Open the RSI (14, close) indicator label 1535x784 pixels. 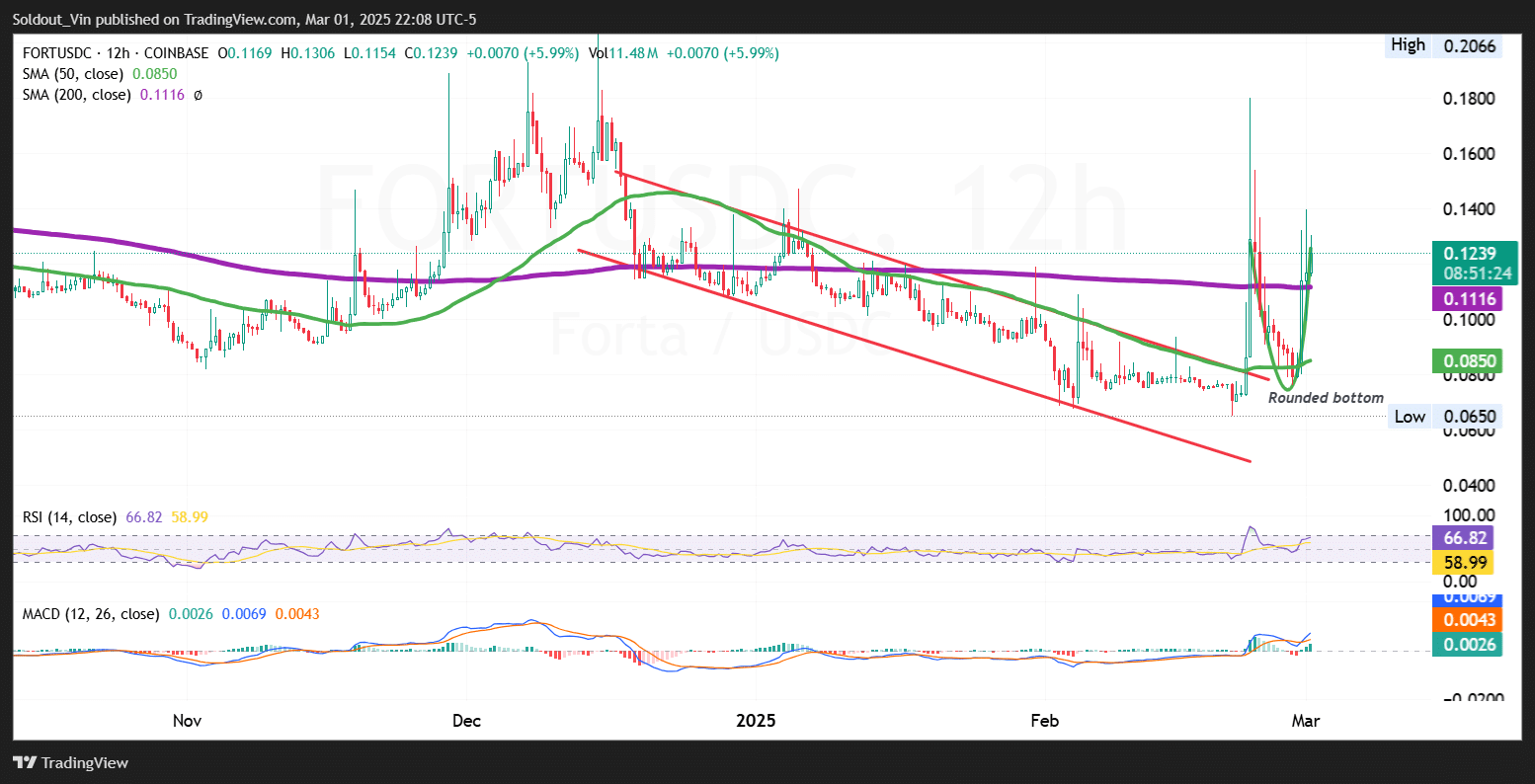[69, 516]
